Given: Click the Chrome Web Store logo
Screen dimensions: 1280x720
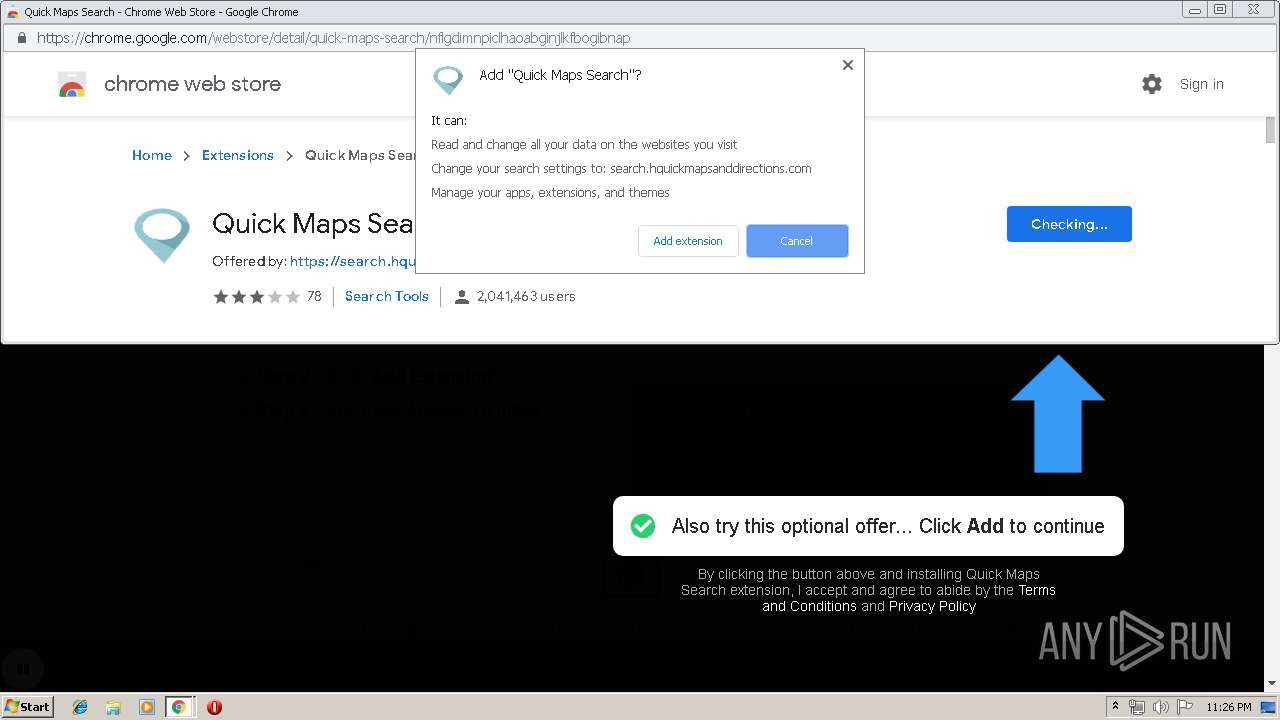Looking at the screenshot, I should pos(72,84).
